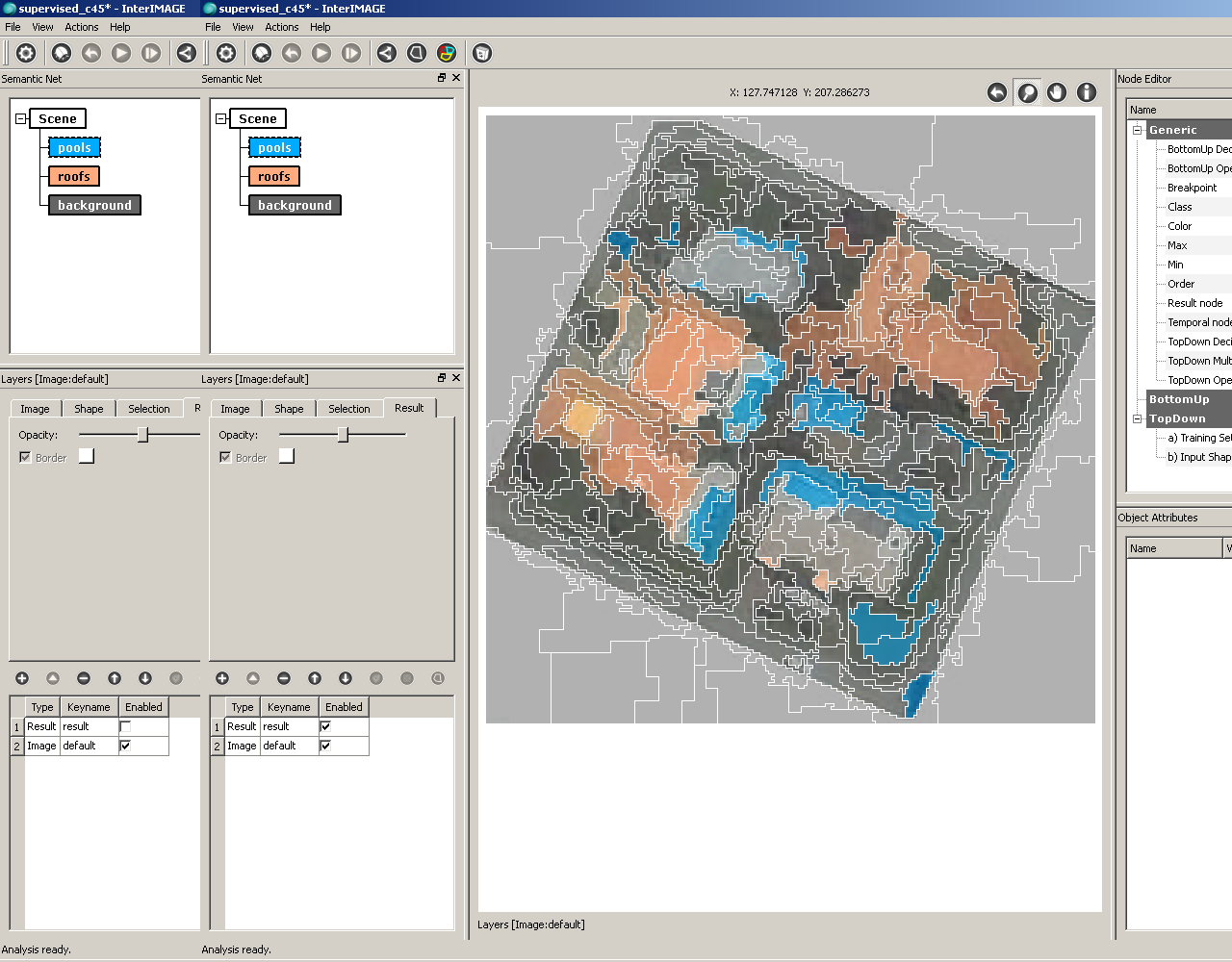Open the left window's Actions menu

(x=82, y=27)
